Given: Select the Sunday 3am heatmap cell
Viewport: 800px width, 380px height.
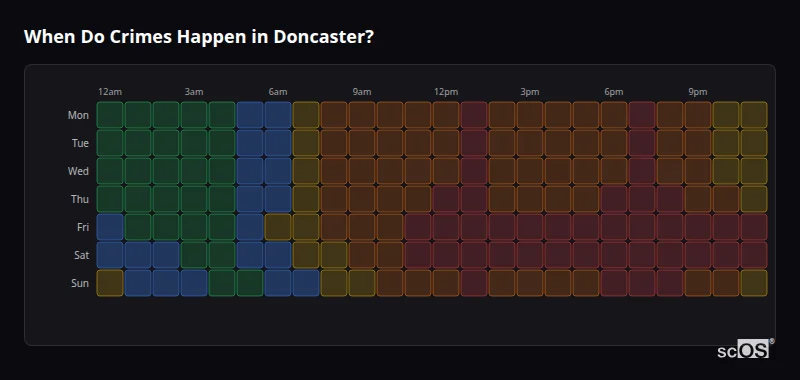Looking at the screenshot, I should (x=194, y=283).
